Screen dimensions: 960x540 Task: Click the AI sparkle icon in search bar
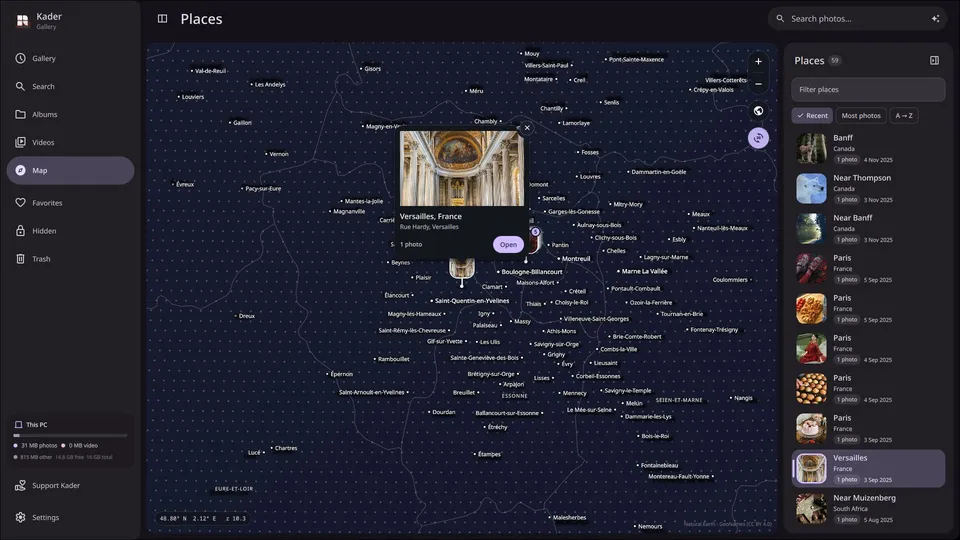click(935, 19)
